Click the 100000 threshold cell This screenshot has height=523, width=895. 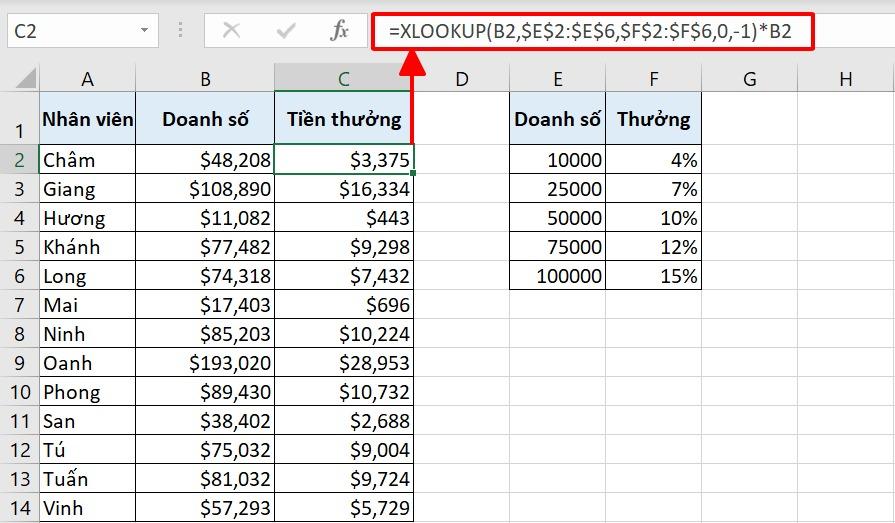point(557,276)
